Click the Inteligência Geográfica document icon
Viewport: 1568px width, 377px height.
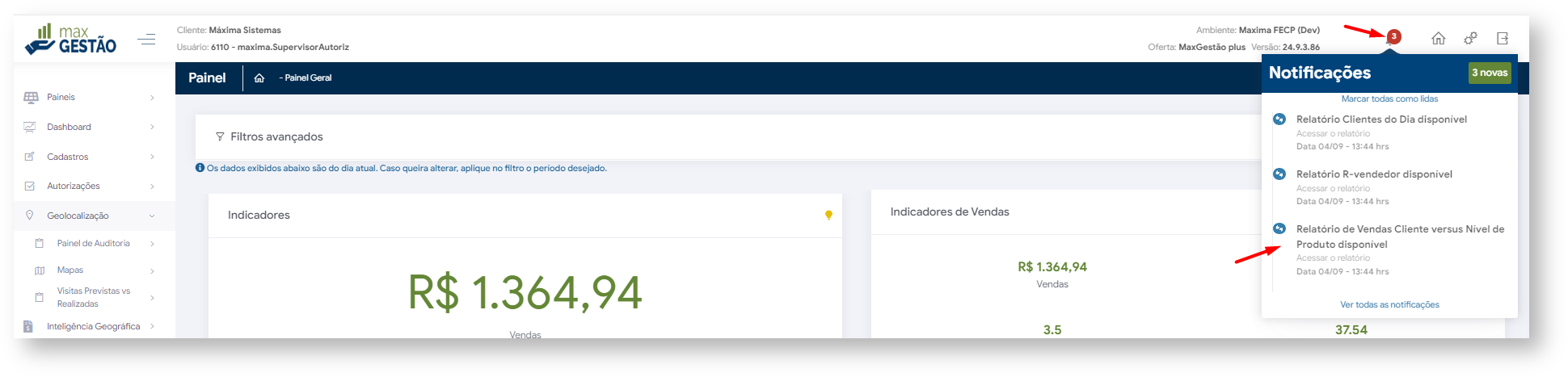(x=28, y=326)
